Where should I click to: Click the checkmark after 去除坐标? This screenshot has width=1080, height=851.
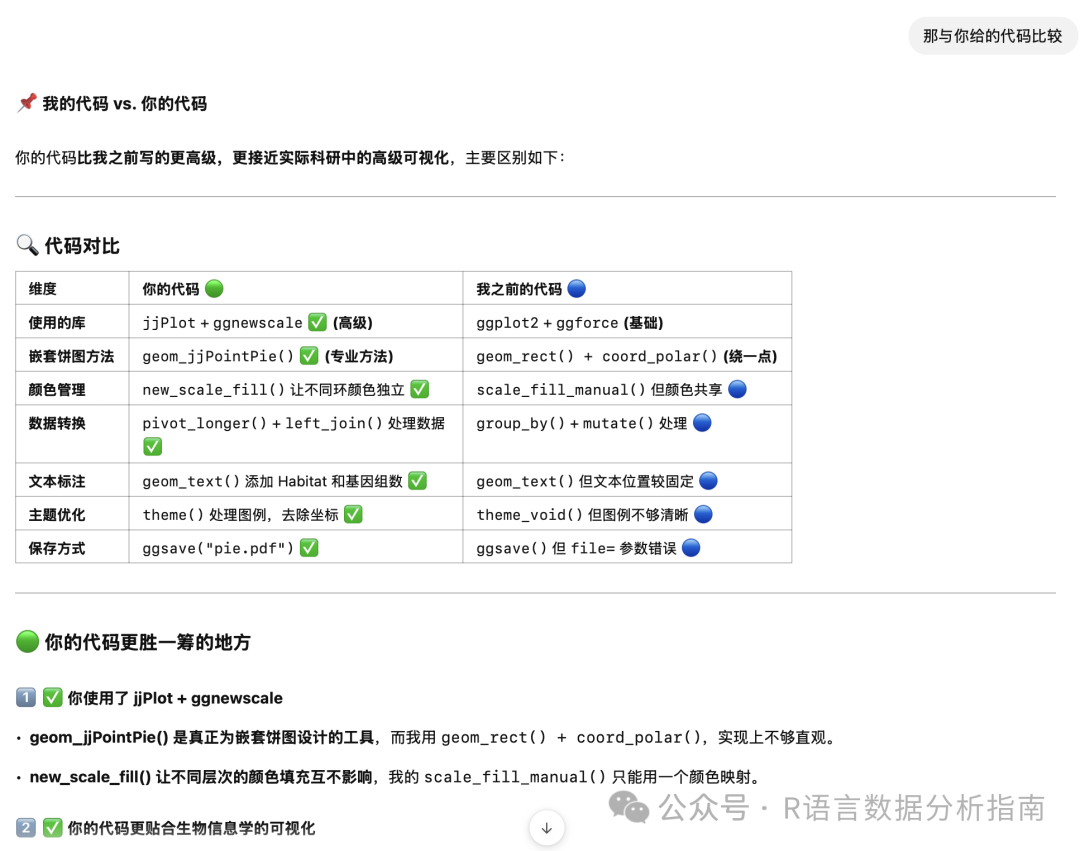click(x=353, y=514)
